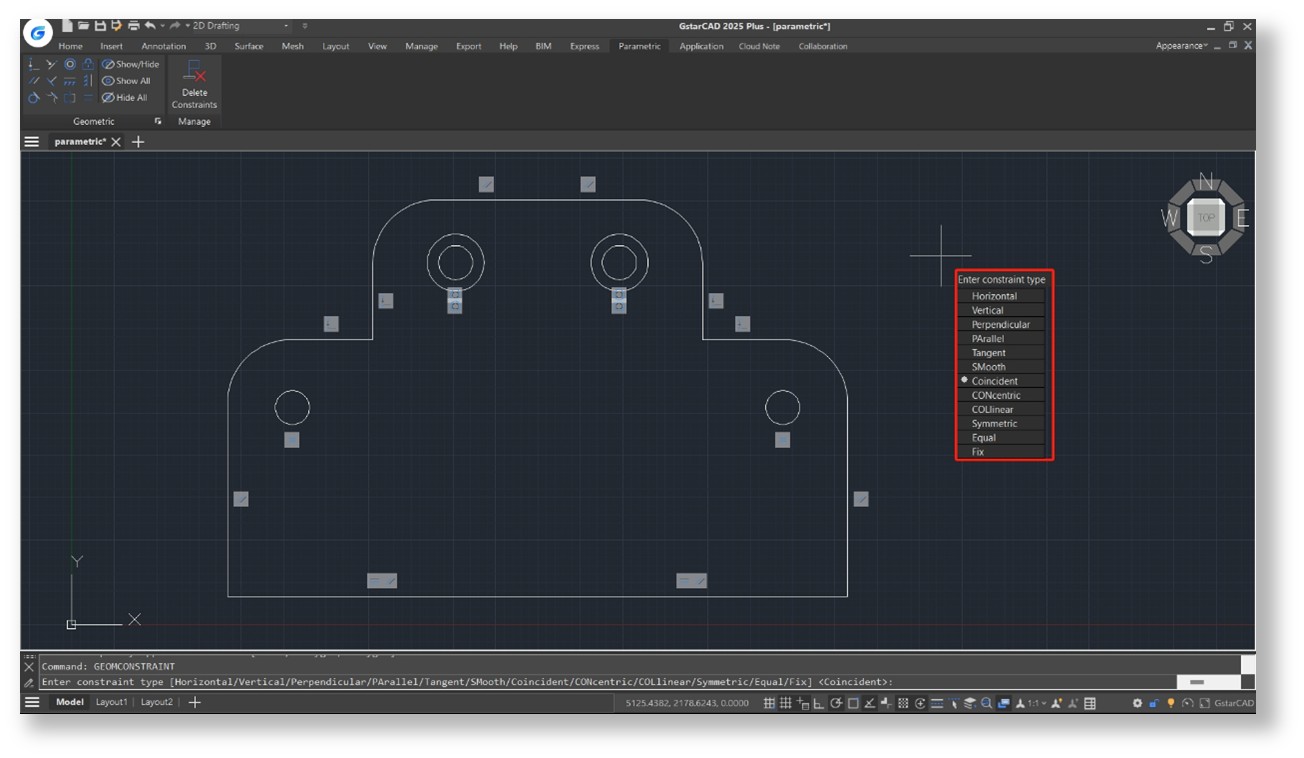This screenshot has height=758, width=1304.
Task: Open the GstarCAD application logo menu
Action: [x=39, y=33]
